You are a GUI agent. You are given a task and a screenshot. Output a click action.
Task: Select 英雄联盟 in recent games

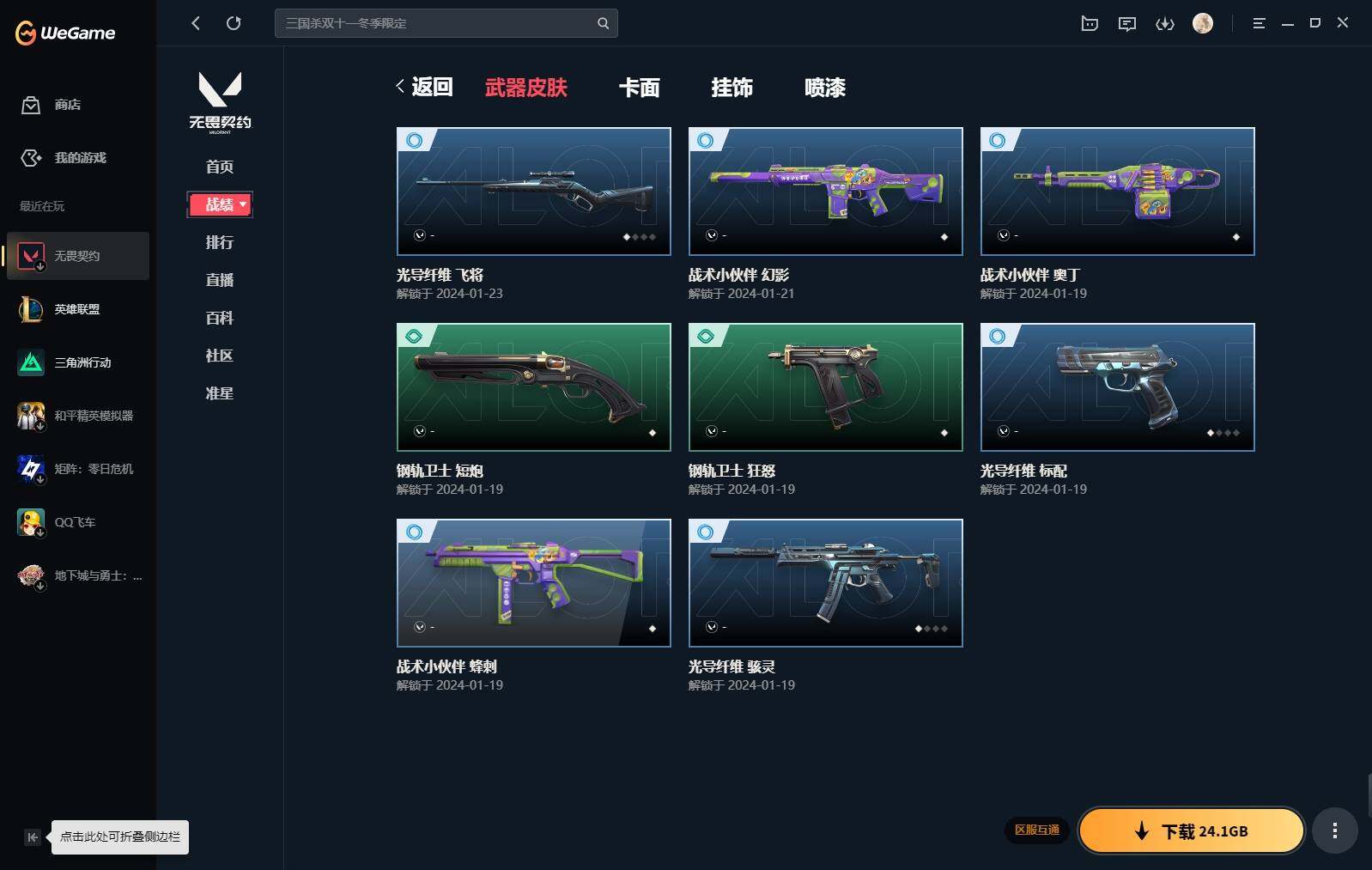coord(78,309)
